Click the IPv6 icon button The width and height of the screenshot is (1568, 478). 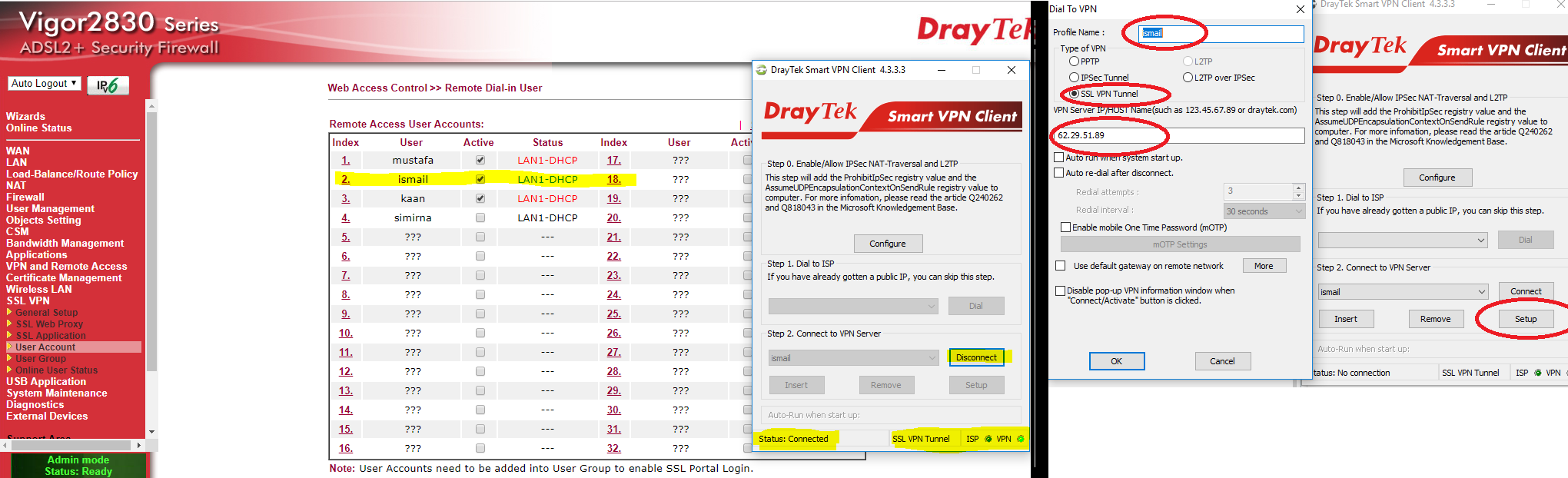point(108,85)
